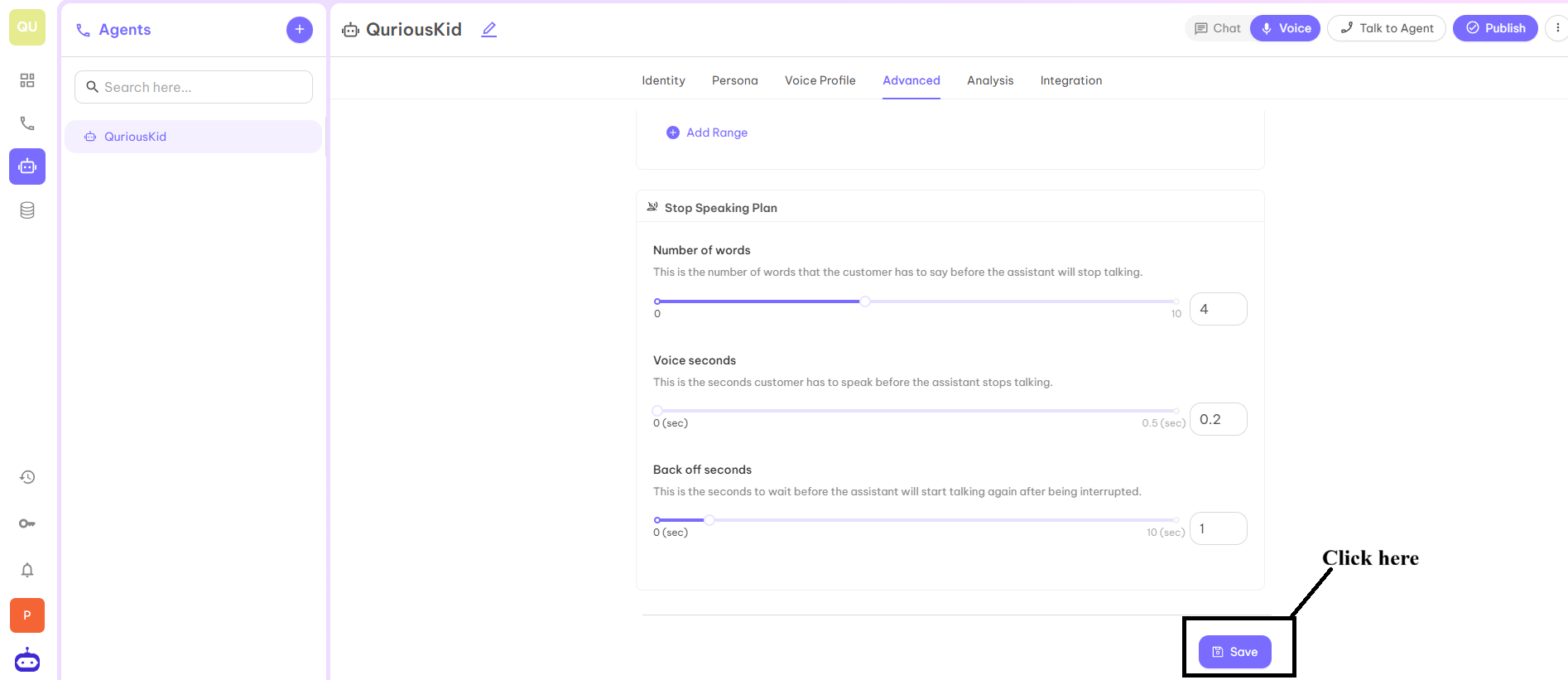Open the three-dot more options menu
This screenshot has height=680, width=1568.
click(1557, 28)
